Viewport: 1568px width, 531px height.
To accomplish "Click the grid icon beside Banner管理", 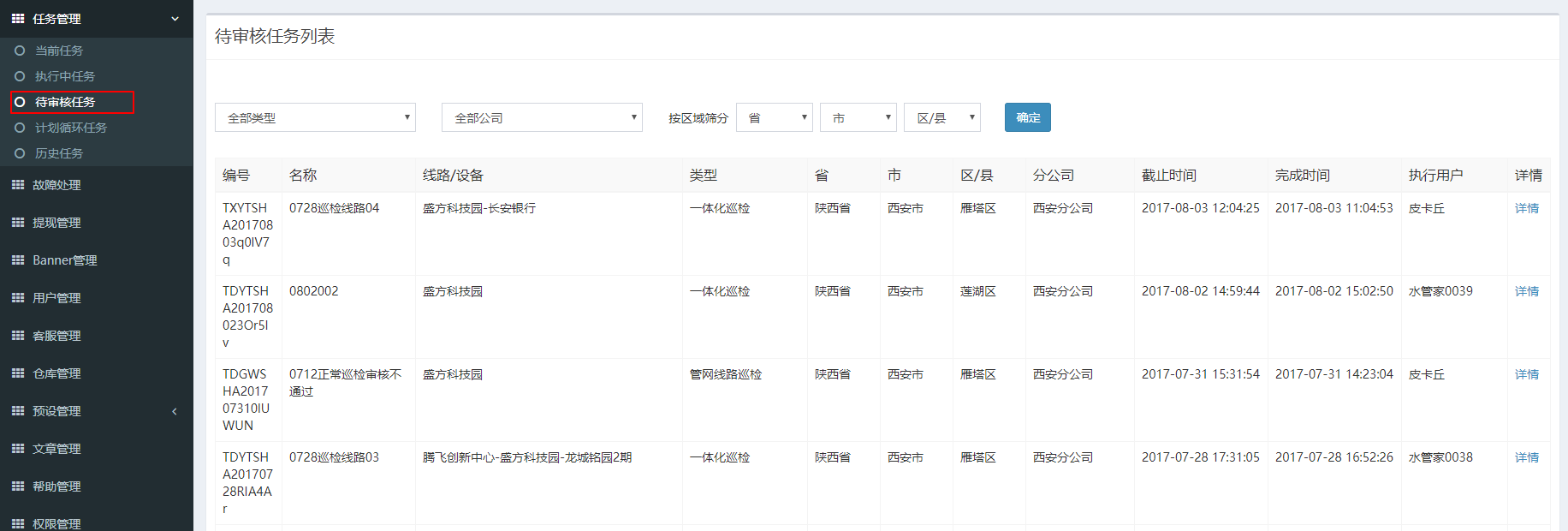I will click(x=18, y=260).
